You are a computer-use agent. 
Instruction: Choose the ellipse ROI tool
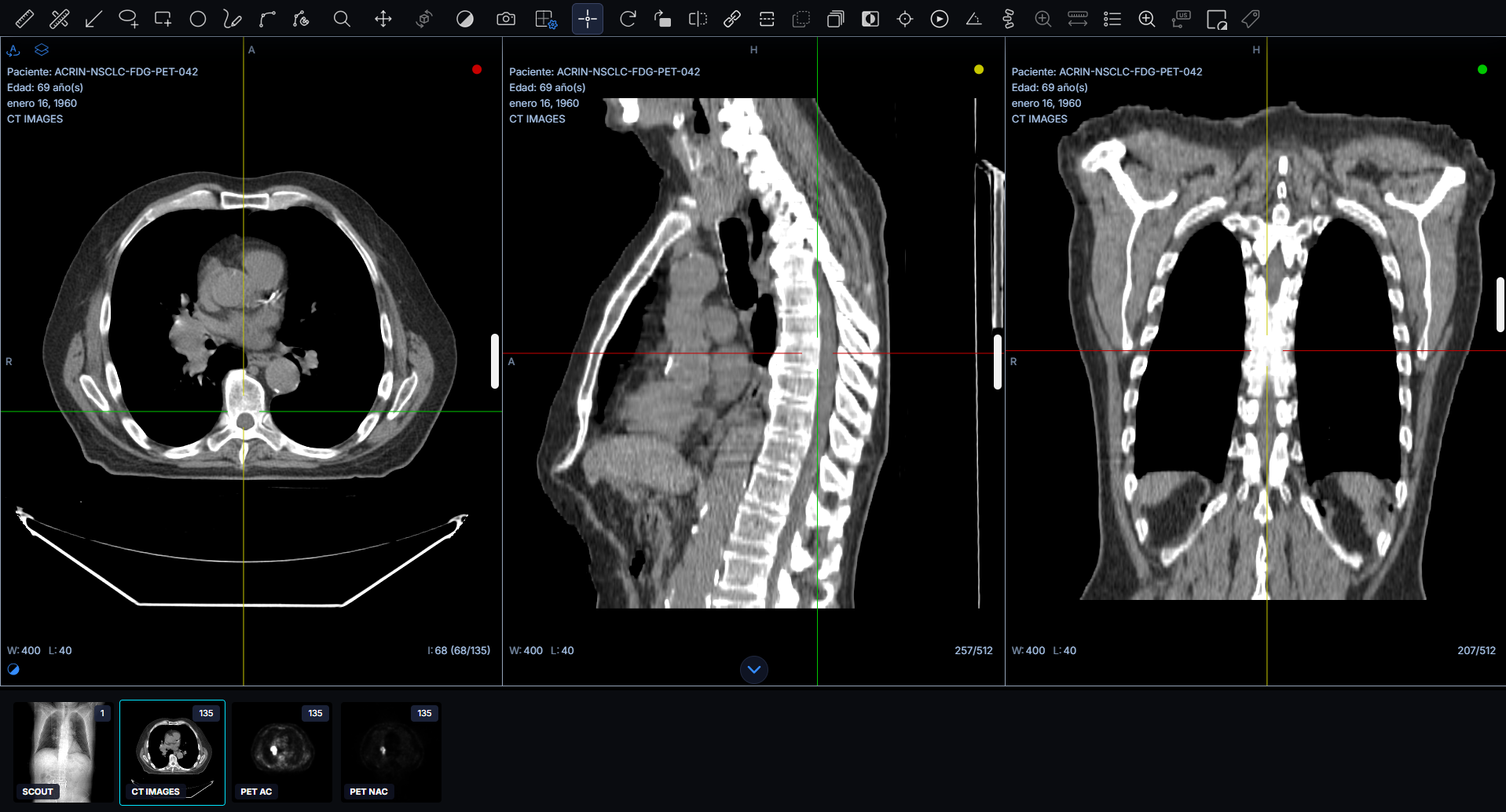pyautogui.click(x=128, y=19)
